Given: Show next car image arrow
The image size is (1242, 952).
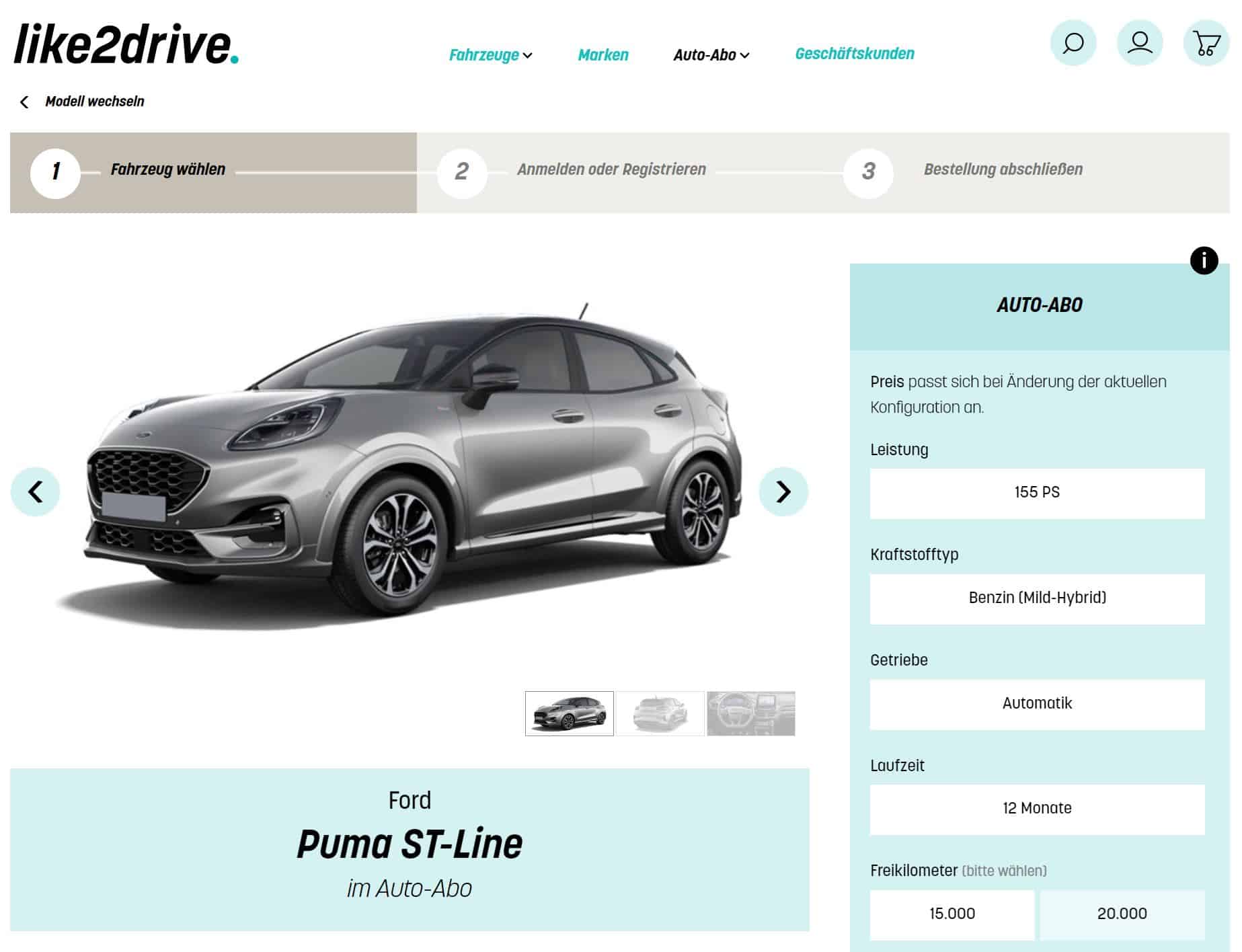Looking at the screenshot, I should pos(783,491).
